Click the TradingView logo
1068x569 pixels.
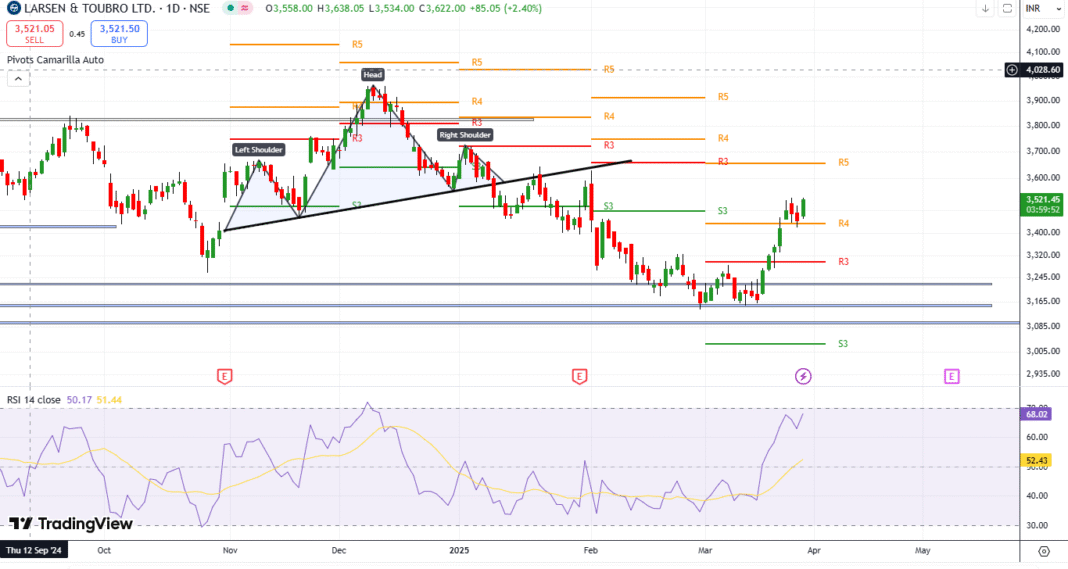(x=70, y=523)
